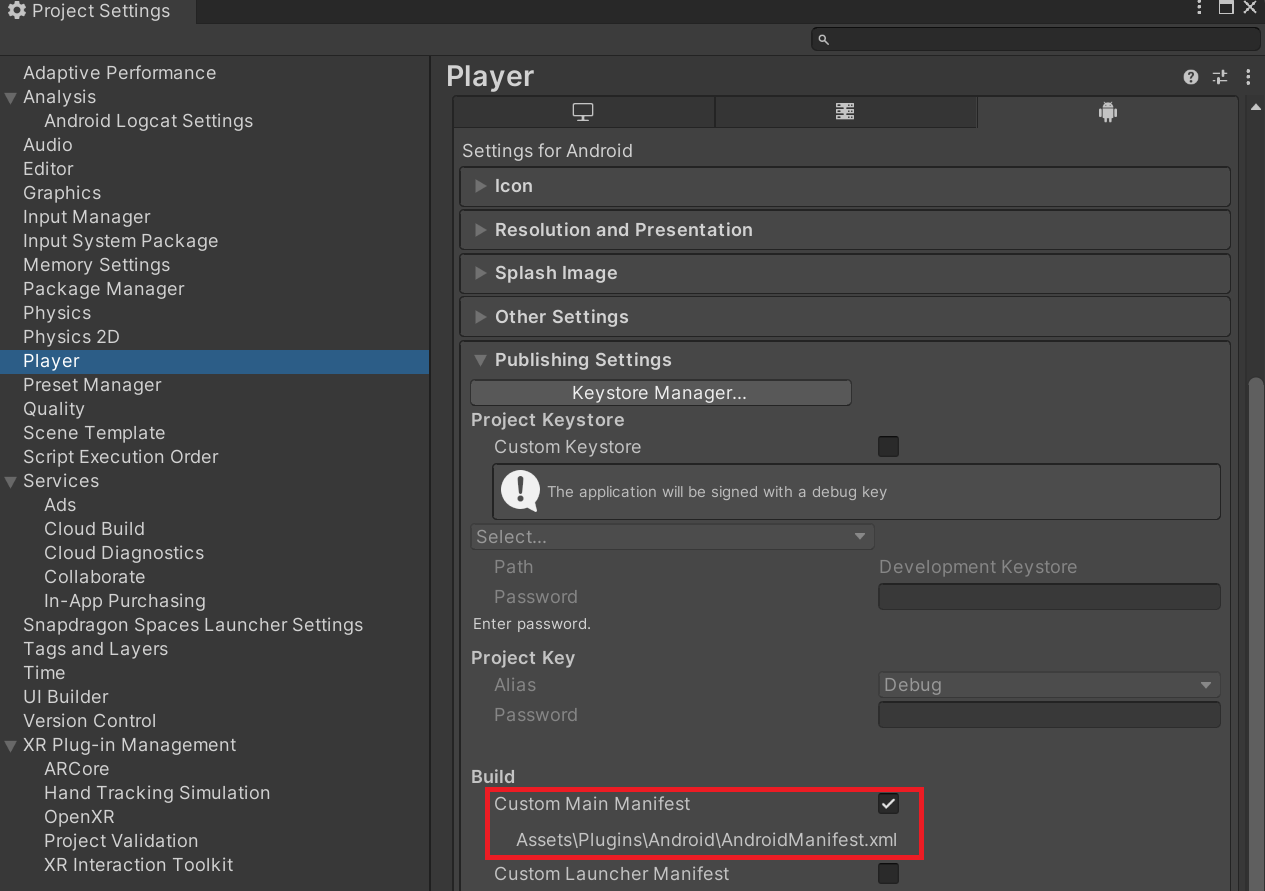Viewport: 1265px width, 891px height.
Task: Select the dedicated server platform tab
Action: point(845,112)
